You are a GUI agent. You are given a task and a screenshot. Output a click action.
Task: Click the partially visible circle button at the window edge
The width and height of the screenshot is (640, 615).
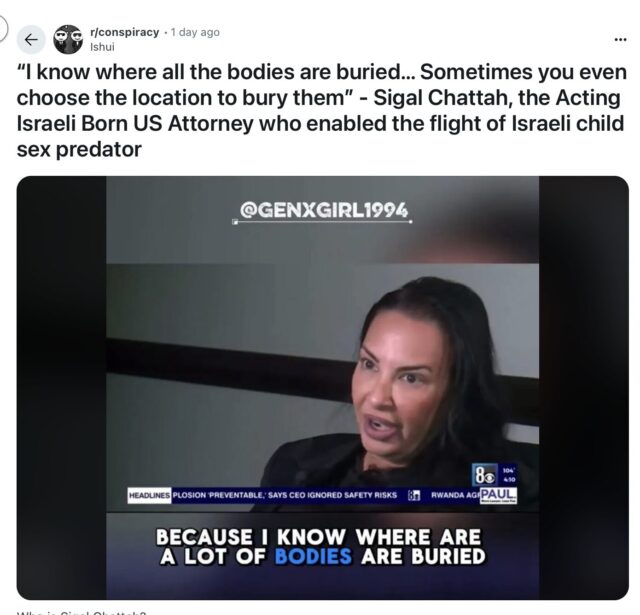(x=3, y=29)
